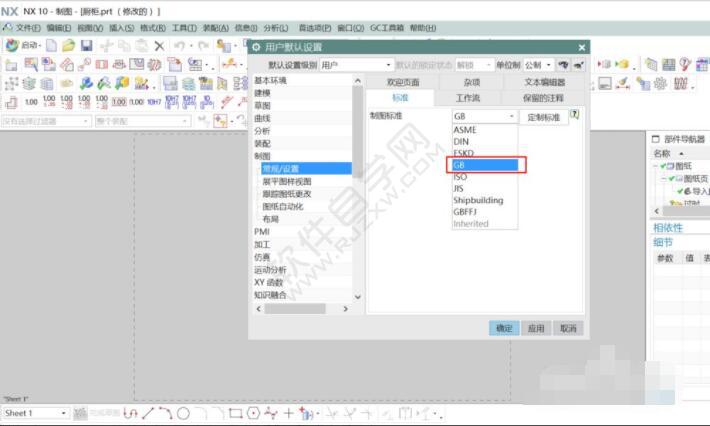Select the Profile curve tool in sketch toolbar
The width and height of the screenshot is (710, 426).
tap(130, 413)
